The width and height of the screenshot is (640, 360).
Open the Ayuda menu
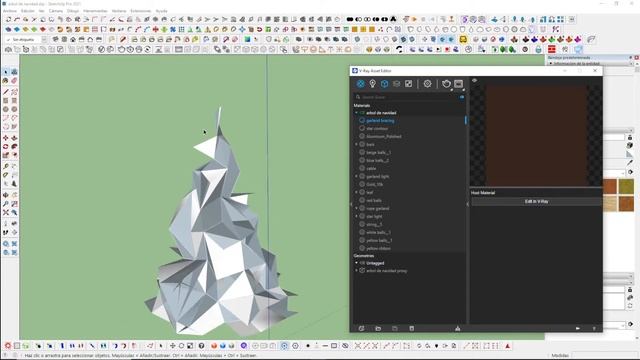pos(162,11)
